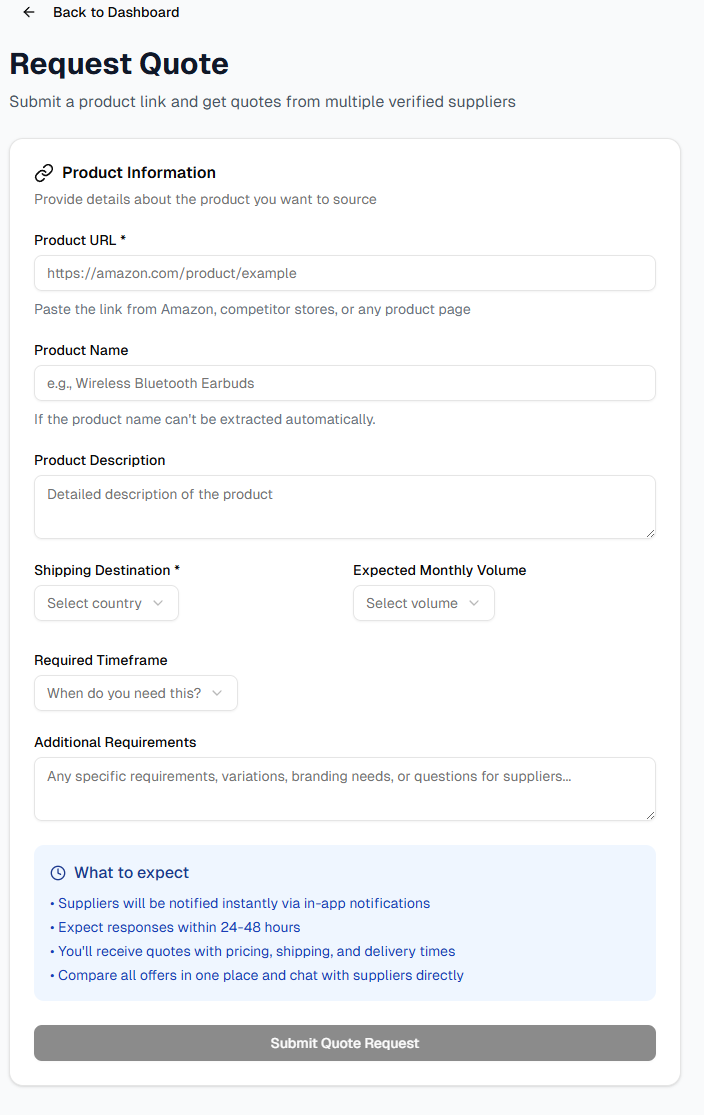The image size is (704, 1115).
Task: Click the Product URL label
Action: click(80, 240)
